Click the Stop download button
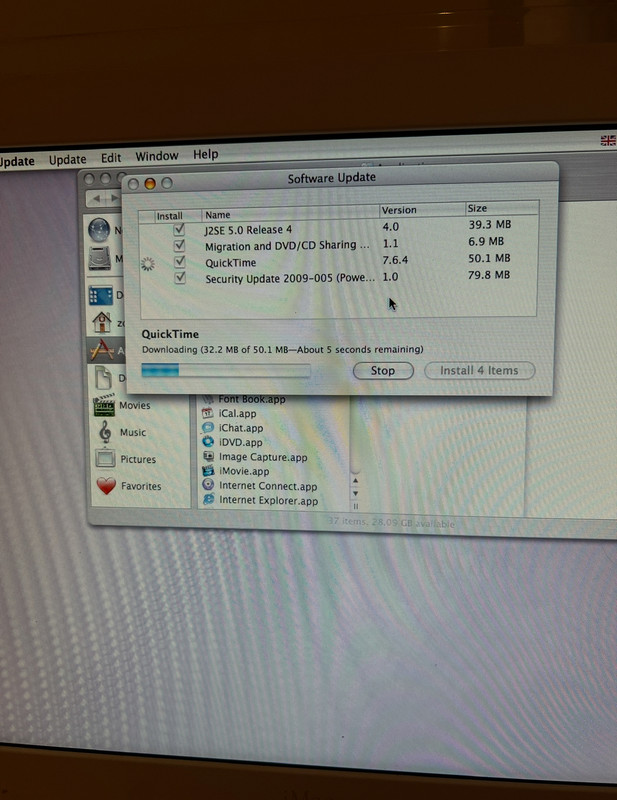 point(383,371)
